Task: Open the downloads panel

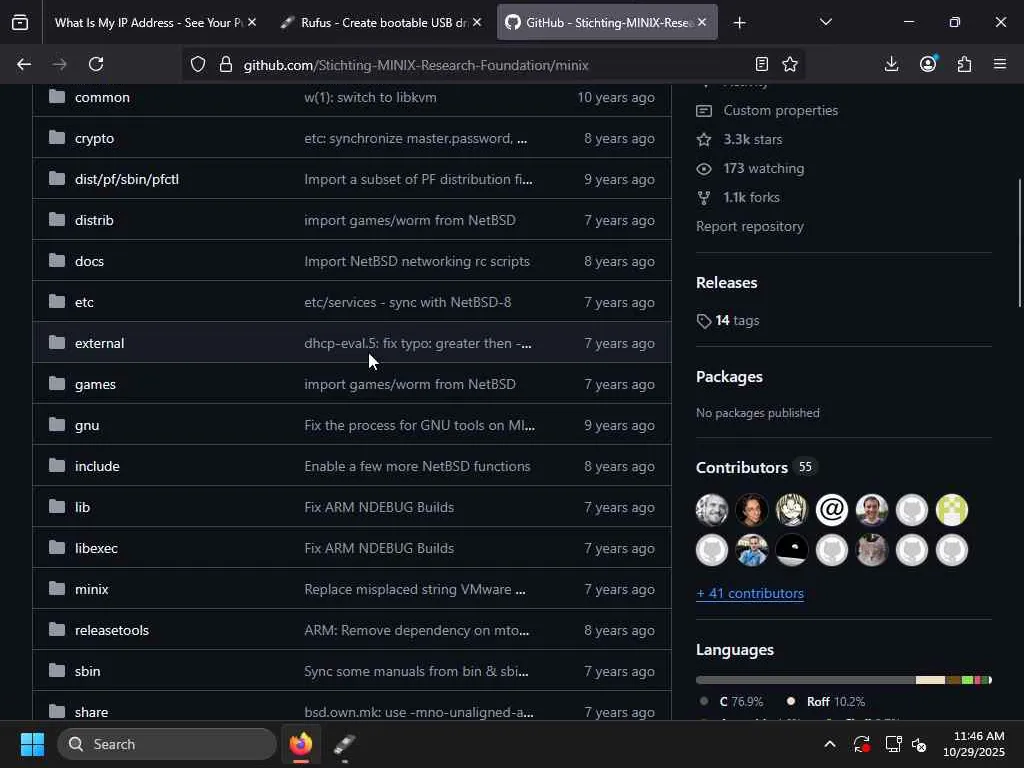Action: pyautogui.click(x=891, y=64)
